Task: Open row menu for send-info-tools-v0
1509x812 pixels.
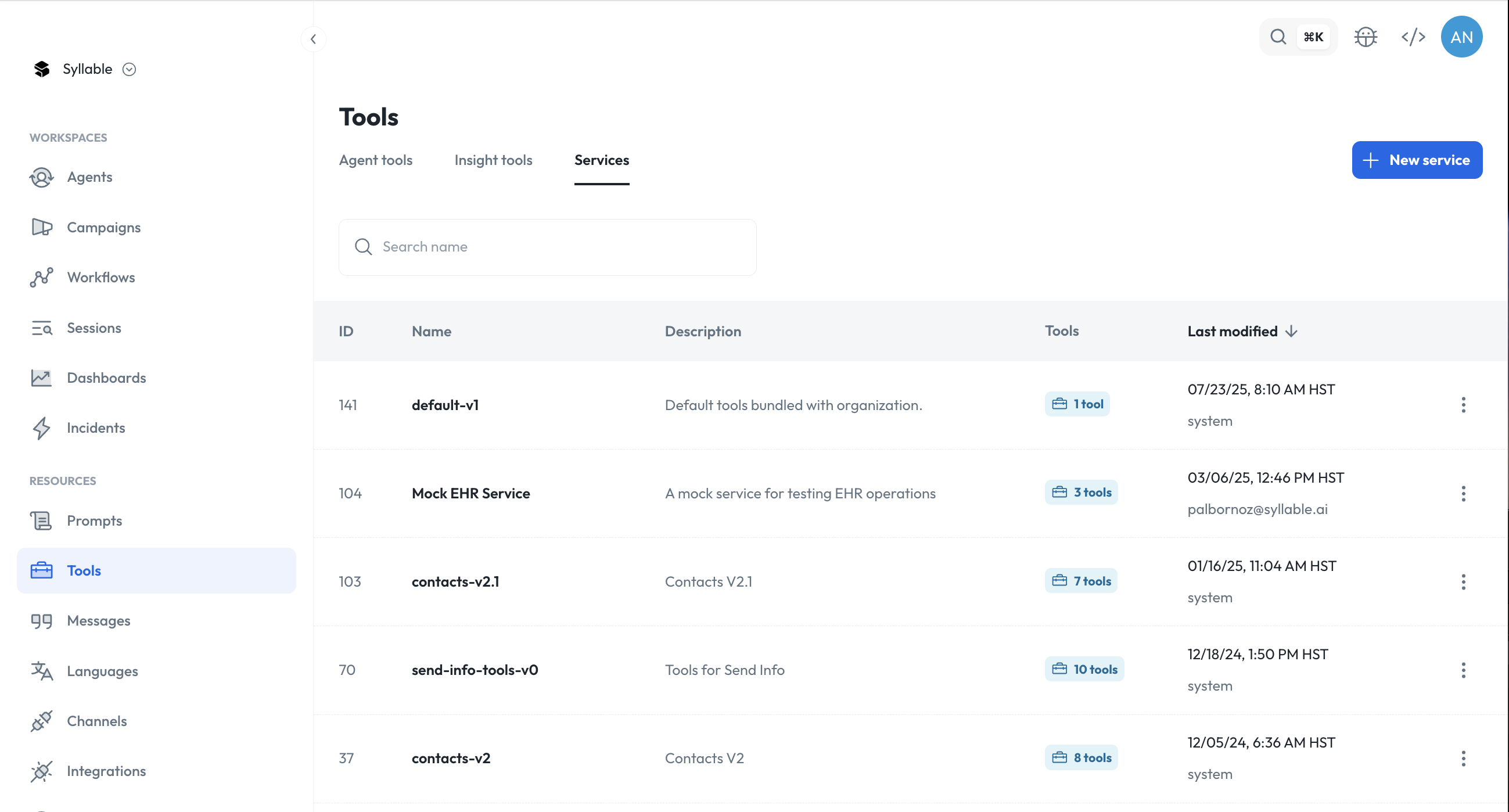Action: (x=1463, y=670)
